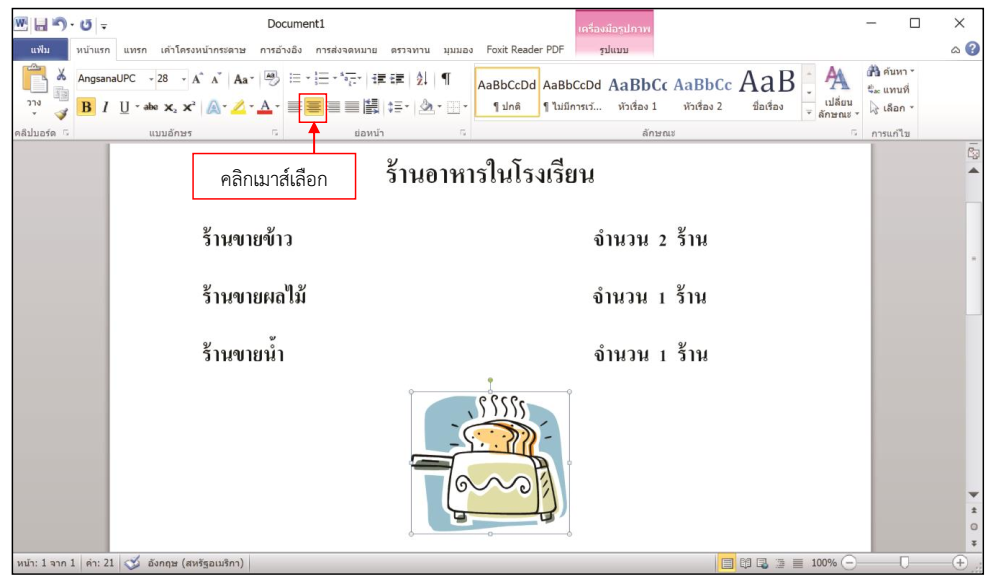
Task: Click the Grow Font icon
Action: coord(197,79)
